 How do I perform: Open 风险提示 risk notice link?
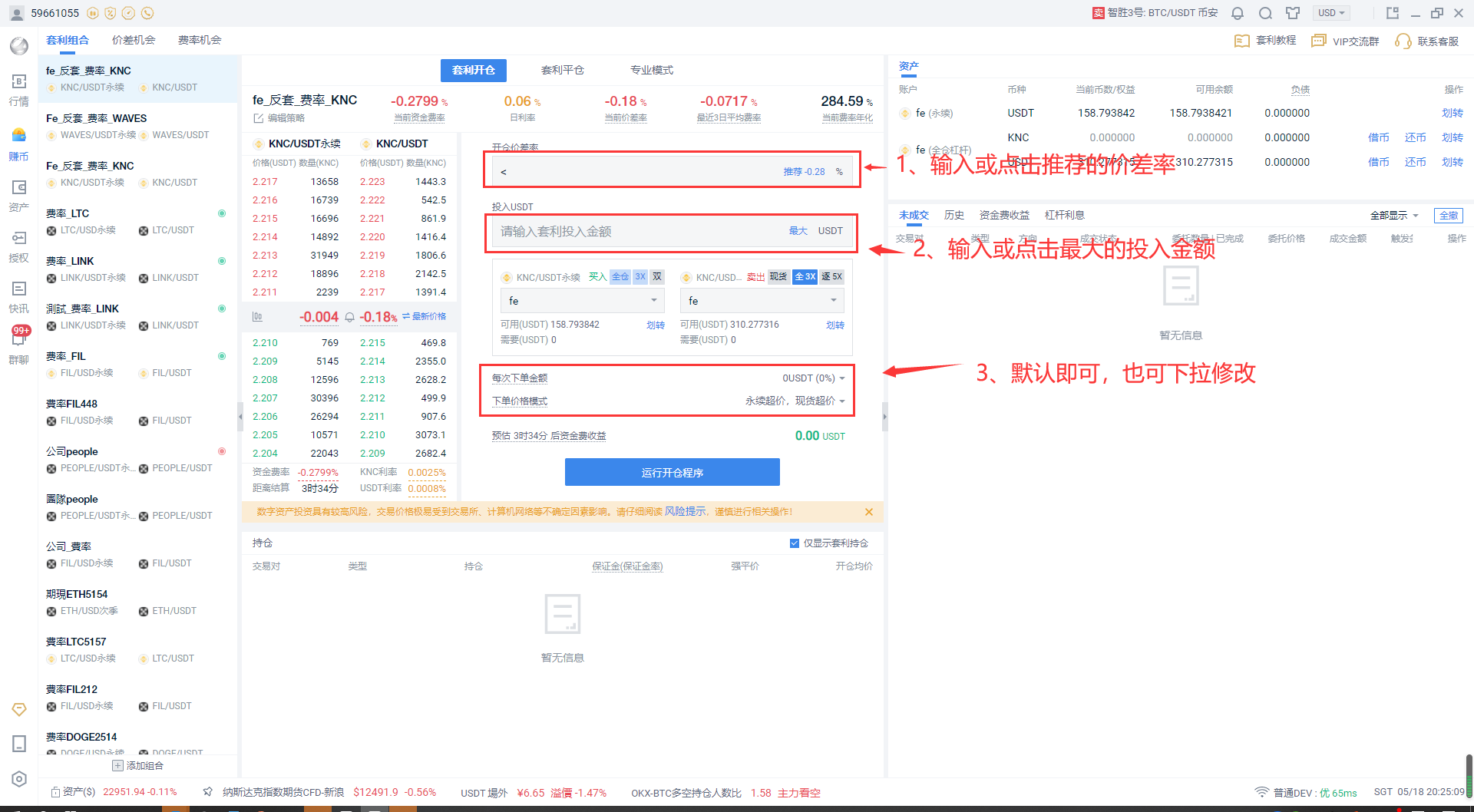pos(685,512)
